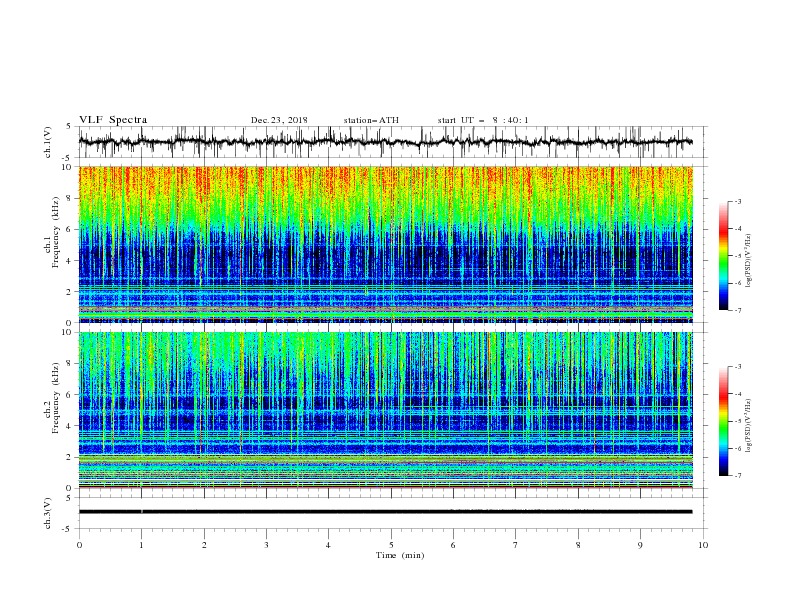Viewport: 792px width, 612px height.
Task: Click the ch.1 frequency spectrogram panel
Action: tap(385, 244)
